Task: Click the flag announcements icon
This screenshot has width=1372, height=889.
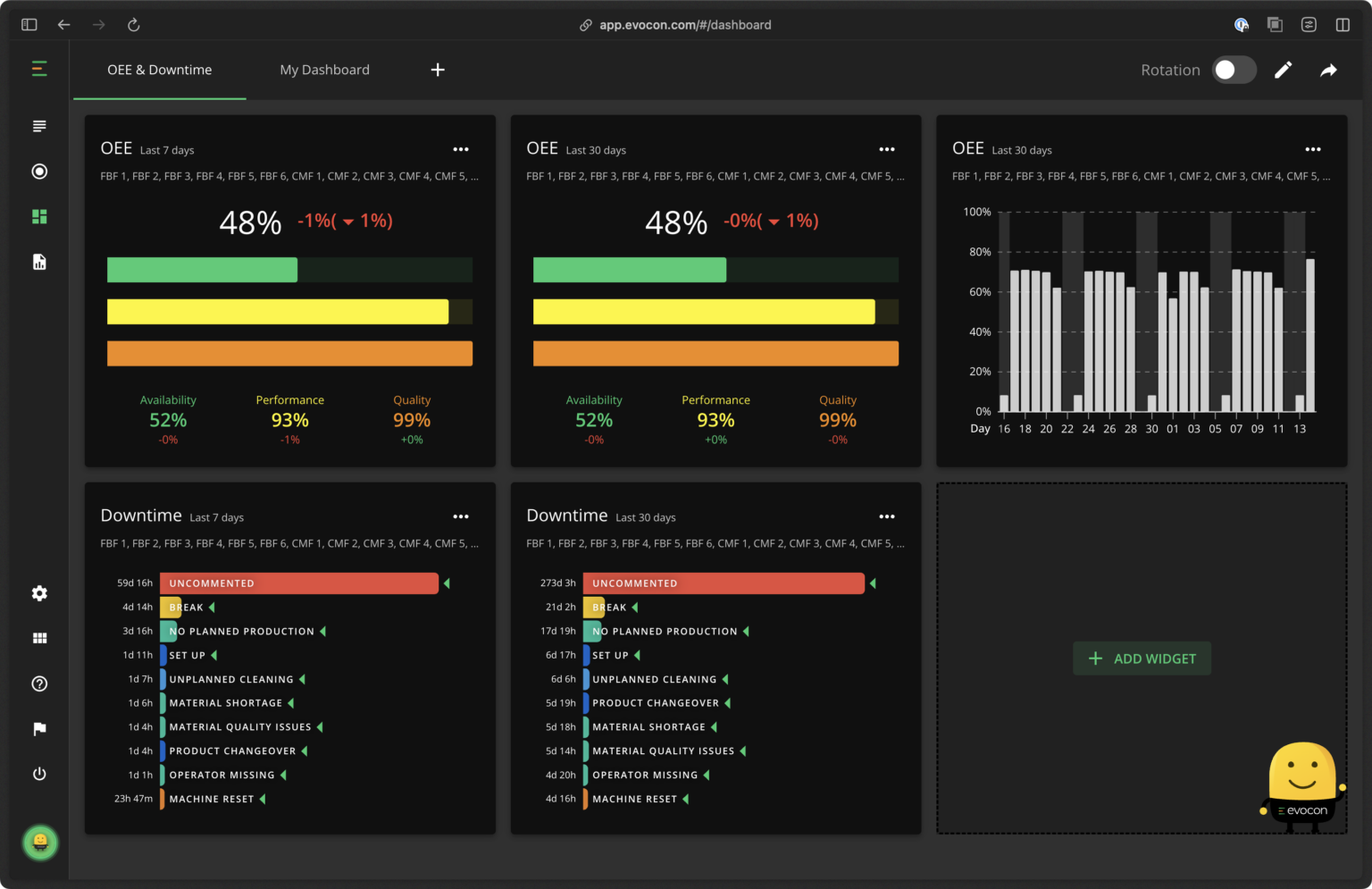Action: pyautogui.click(x=39, y=728)
